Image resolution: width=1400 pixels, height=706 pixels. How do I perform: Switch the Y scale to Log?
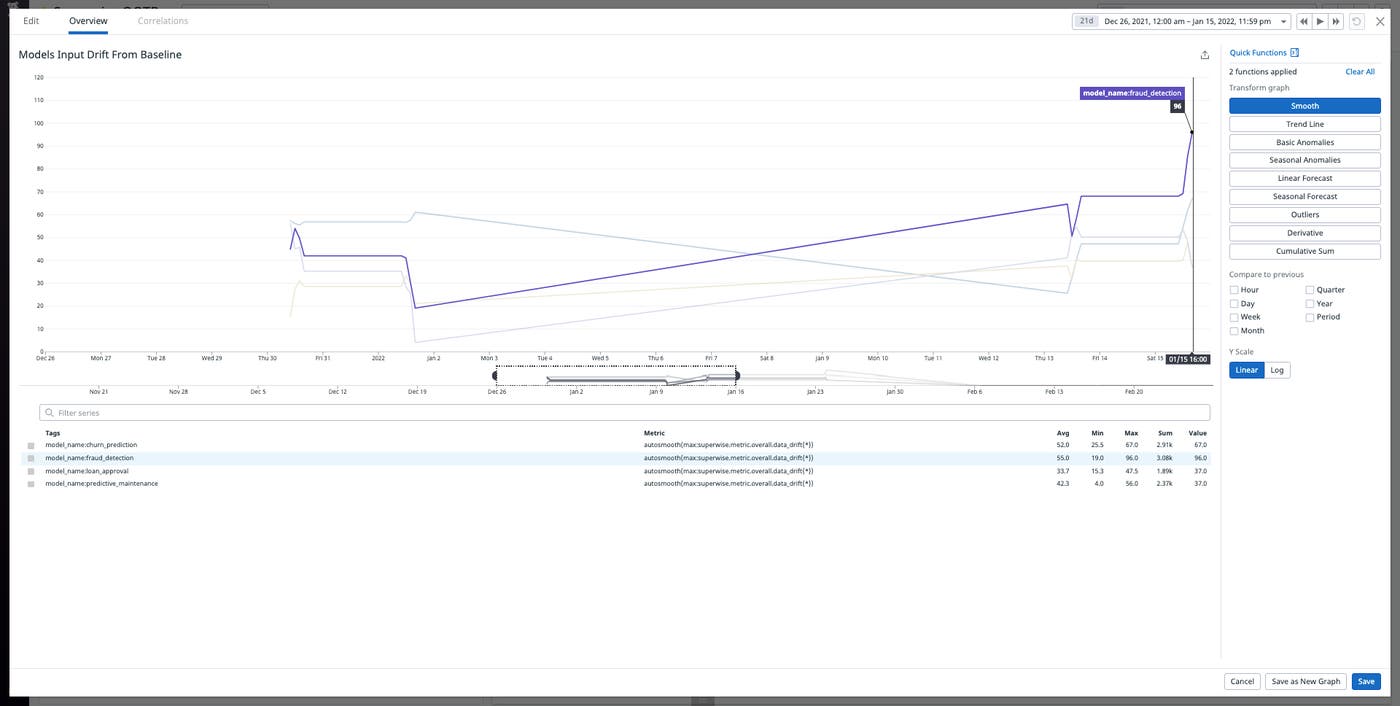1276,369
